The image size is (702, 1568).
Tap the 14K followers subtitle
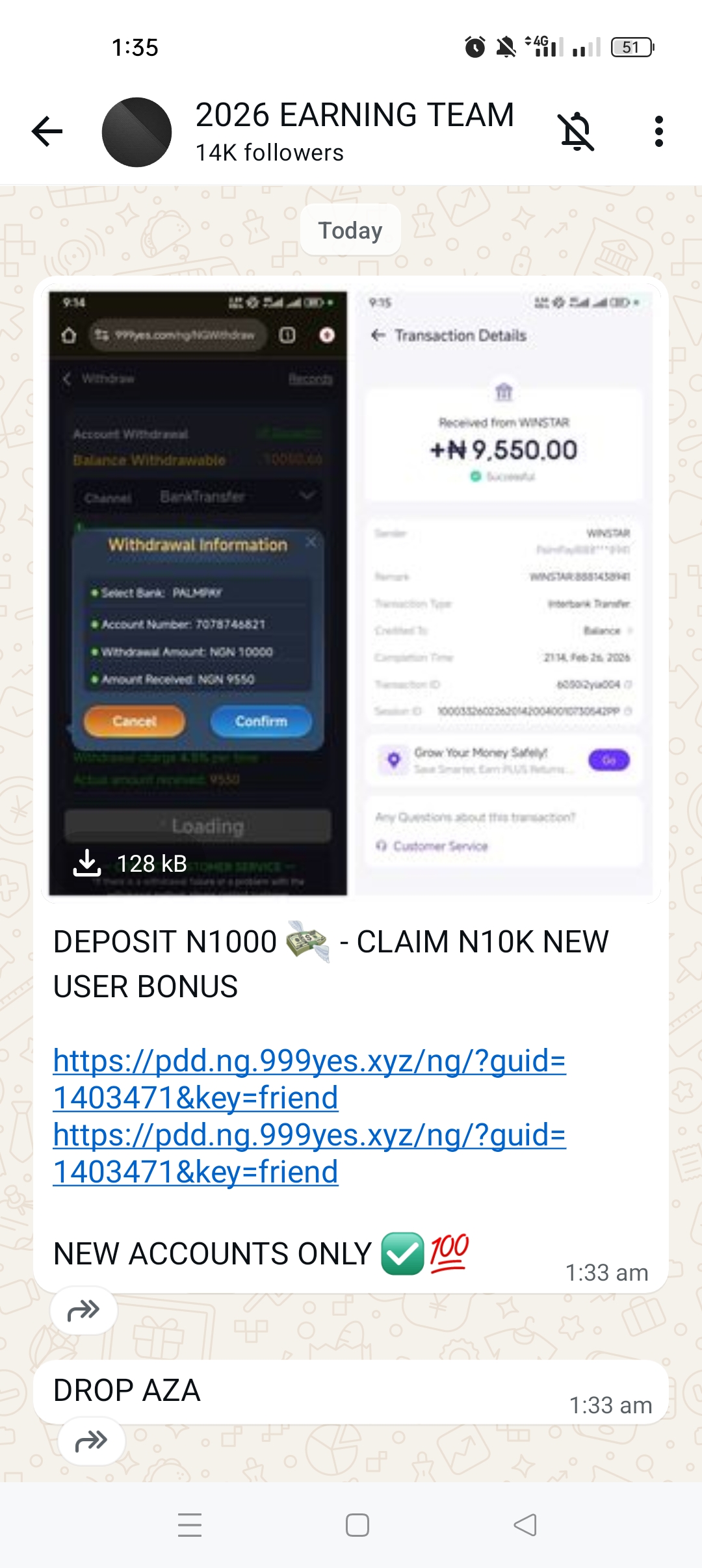[x=270, y=153]
